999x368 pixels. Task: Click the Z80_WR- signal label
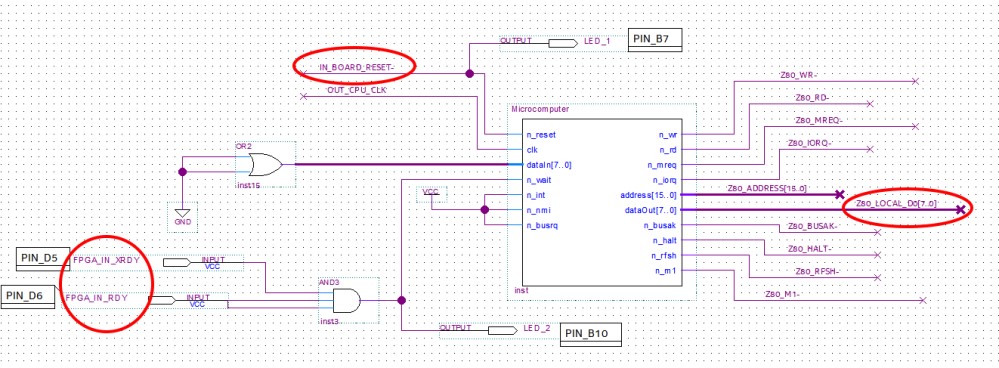(x=798, y=75)
